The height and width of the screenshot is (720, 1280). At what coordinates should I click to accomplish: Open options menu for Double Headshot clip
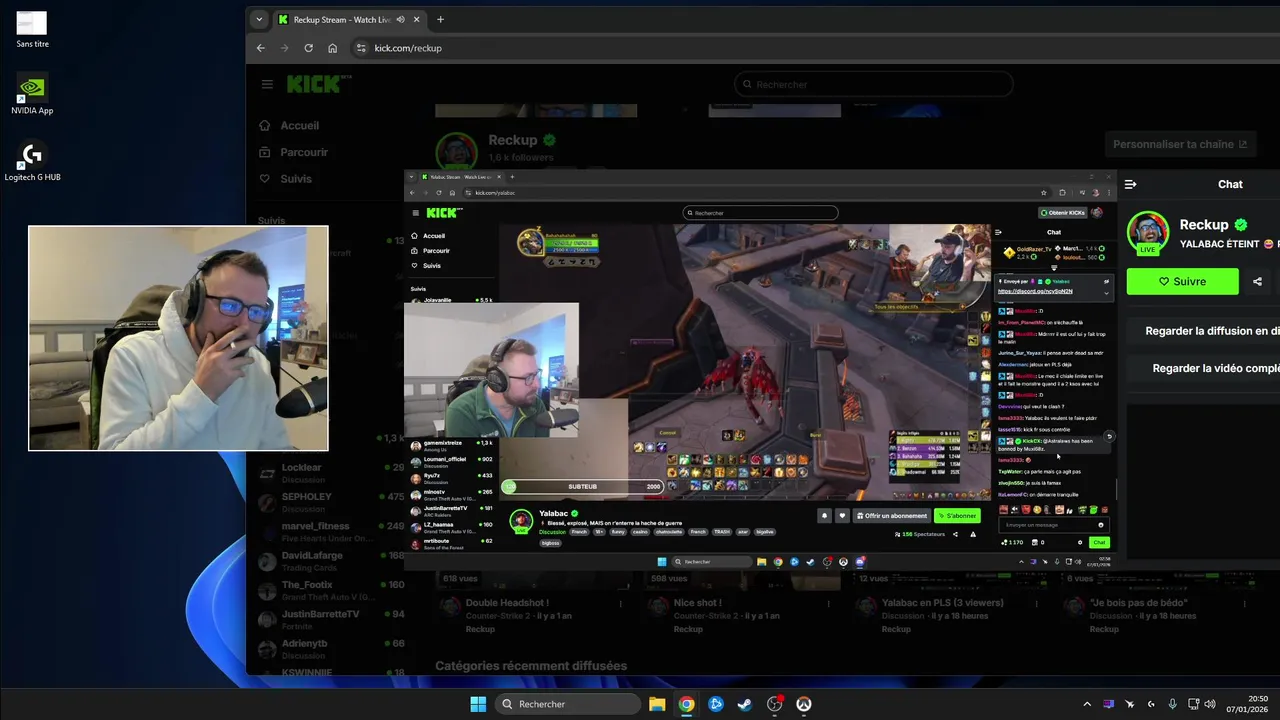click(621, 604)
